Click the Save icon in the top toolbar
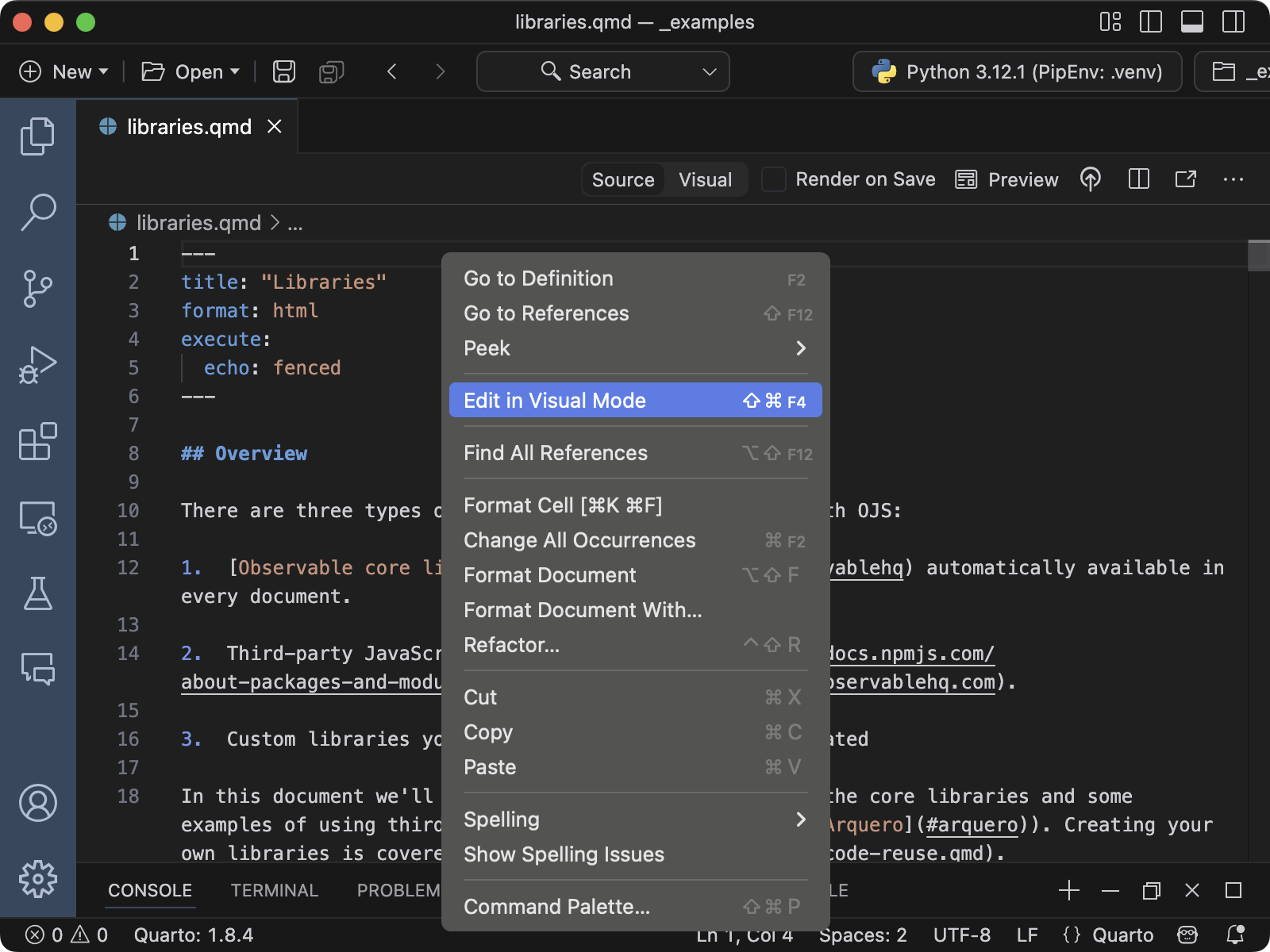 [x=283, y=71]
